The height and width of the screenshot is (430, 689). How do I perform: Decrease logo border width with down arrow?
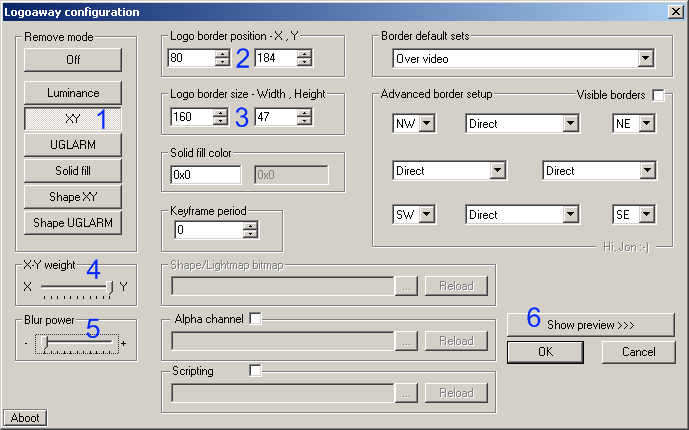[221, 121]
